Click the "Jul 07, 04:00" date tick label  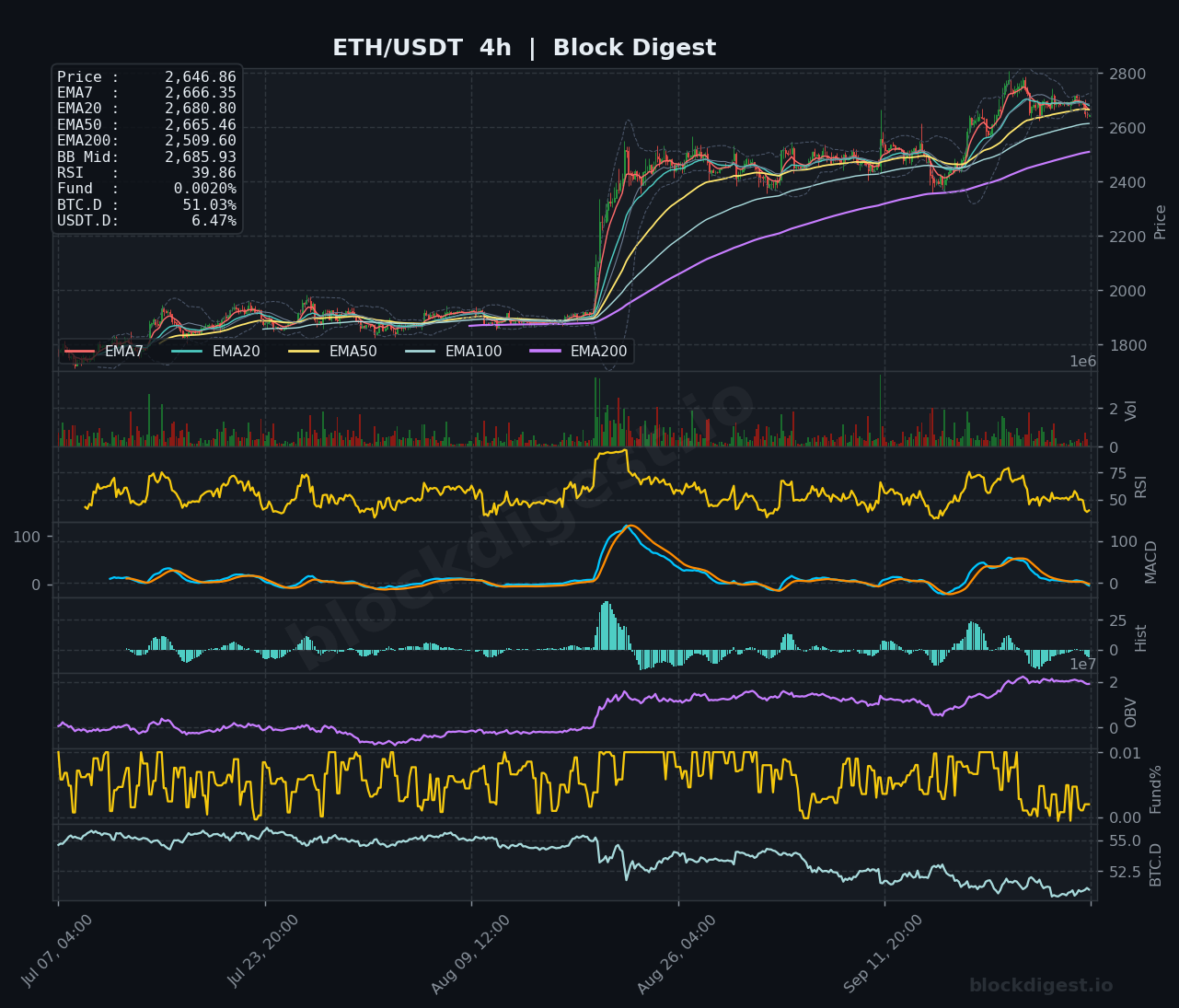[x=57, y=951]
